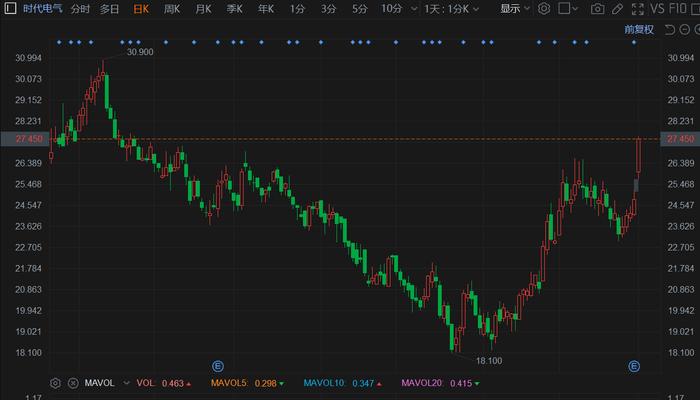Enter fullscreen chart mode
This screenshot has width=700, height=400.
pos(638,9)
